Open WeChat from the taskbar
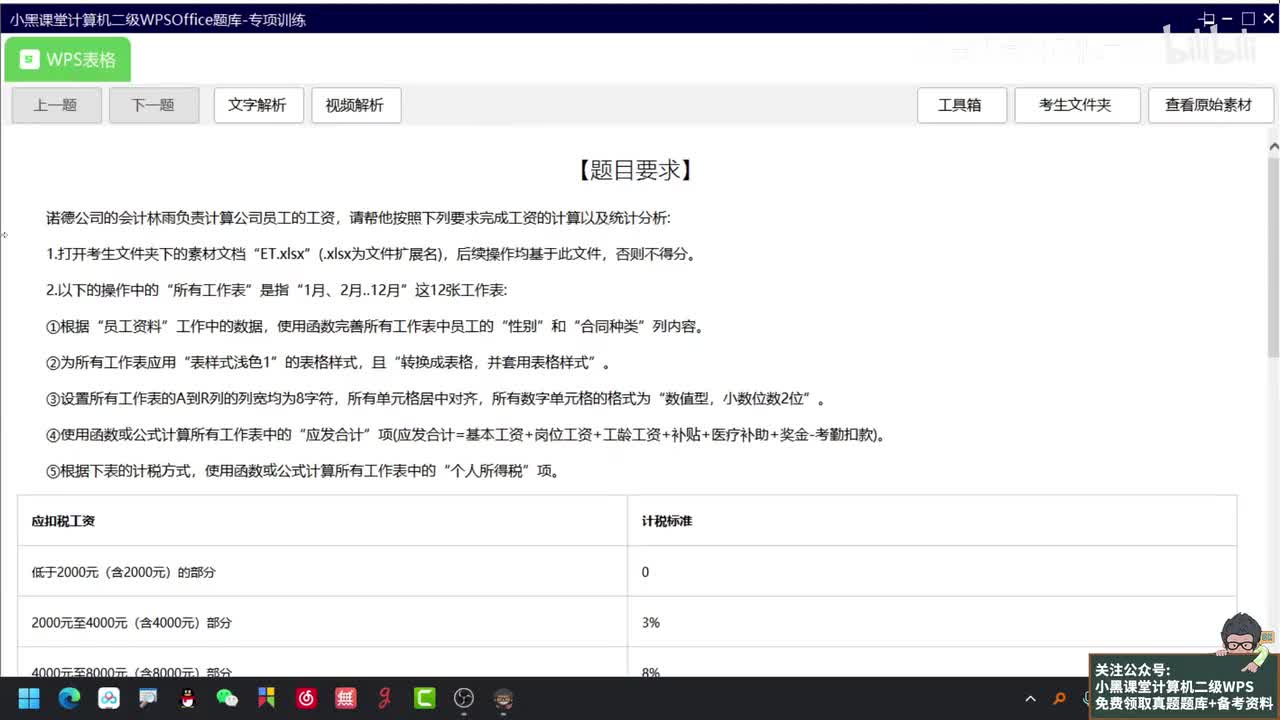The width and height of the screenshot is (1280, 720). click(227, 698)
